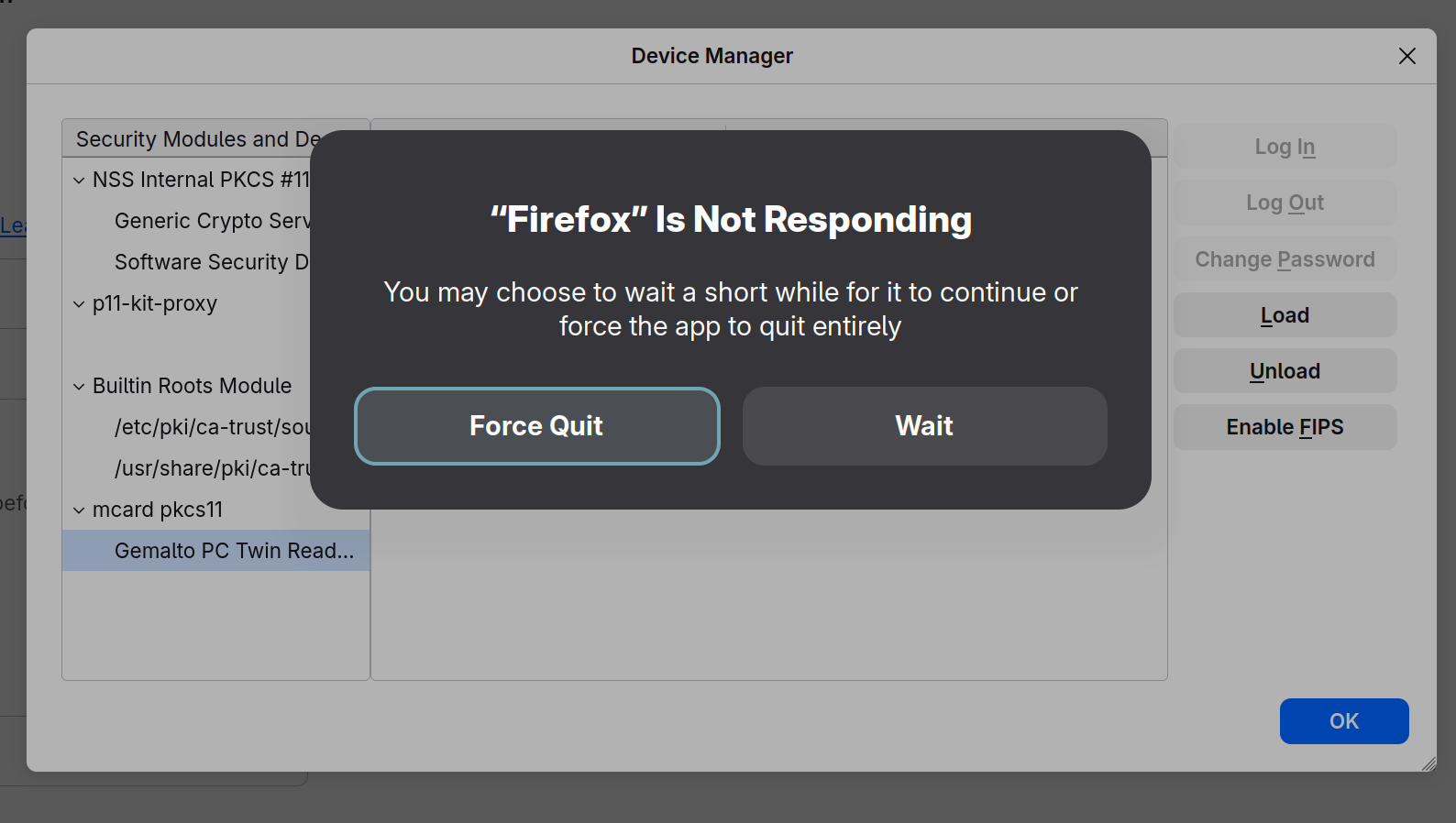The height and width of the screenshot is (823, 1456).
Task: Click Load to add a security module
Action: click(1284, 314)
